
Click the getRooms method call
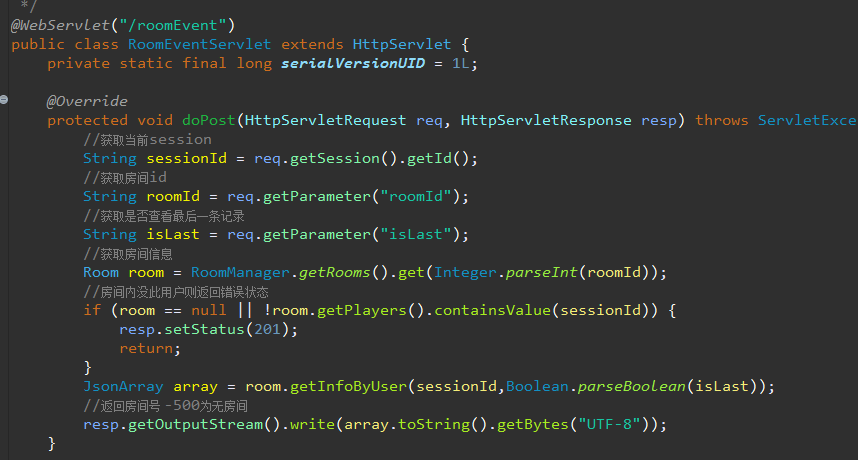[x=335, y=272]
